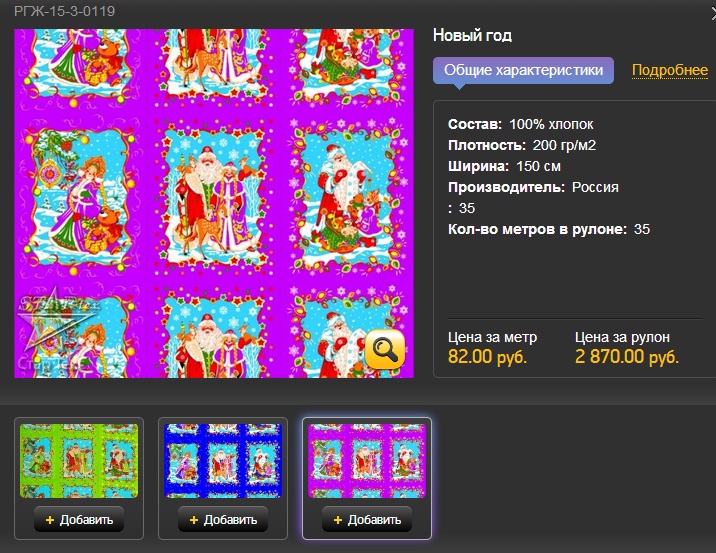
Task: Click the price per meter 82.00 руб.
Action: 487,357
